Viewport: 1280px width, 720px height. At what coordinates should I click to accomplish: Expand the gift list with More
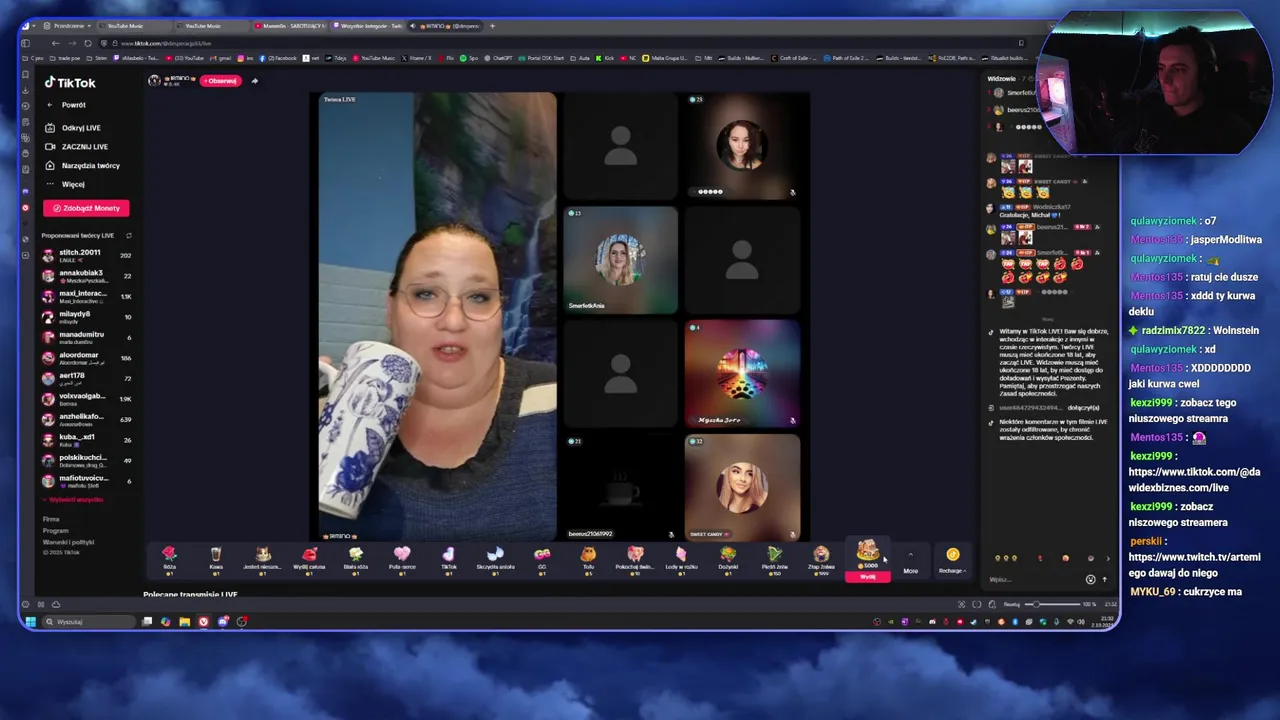[x=910, y=562]
